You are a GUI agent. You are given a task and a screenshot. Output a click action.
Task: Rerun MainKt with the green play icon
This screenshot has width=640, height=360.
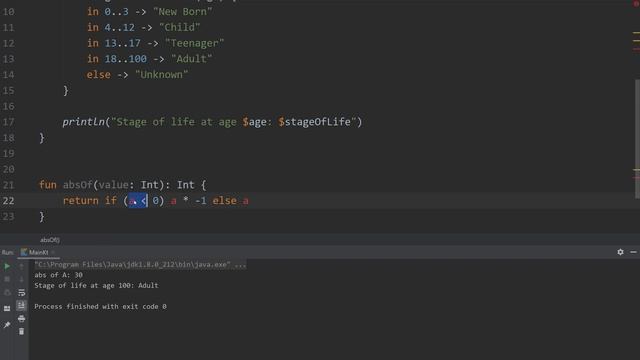coord(7,266)
